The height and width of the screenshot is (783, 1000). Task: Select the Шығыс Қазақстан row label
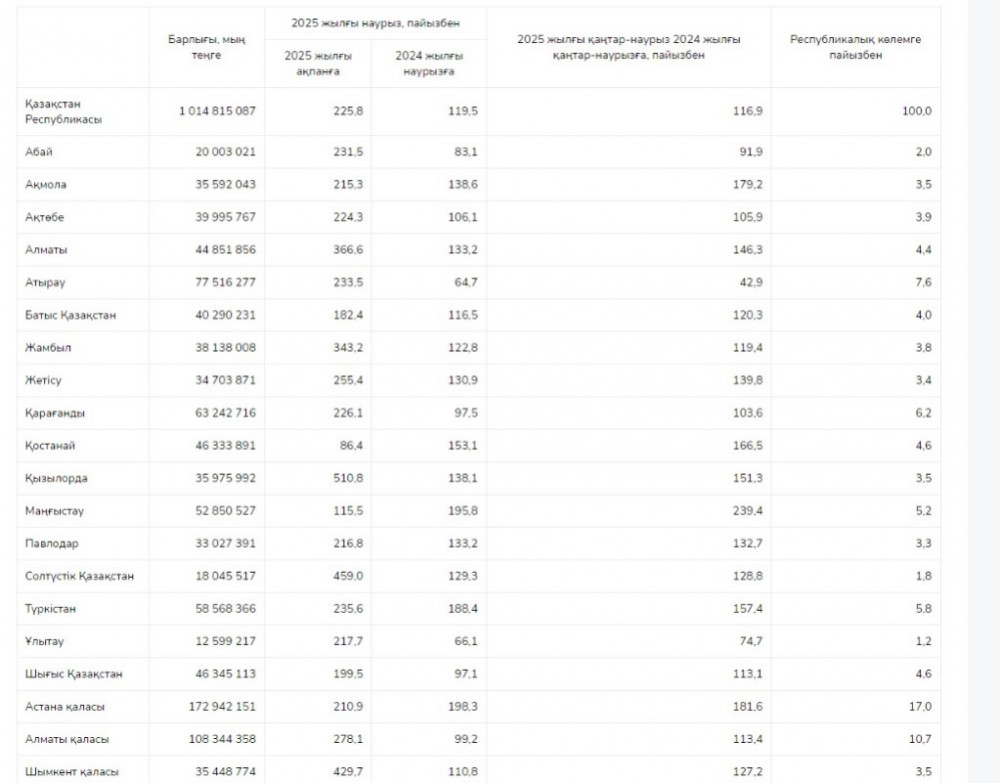[74, 674]
